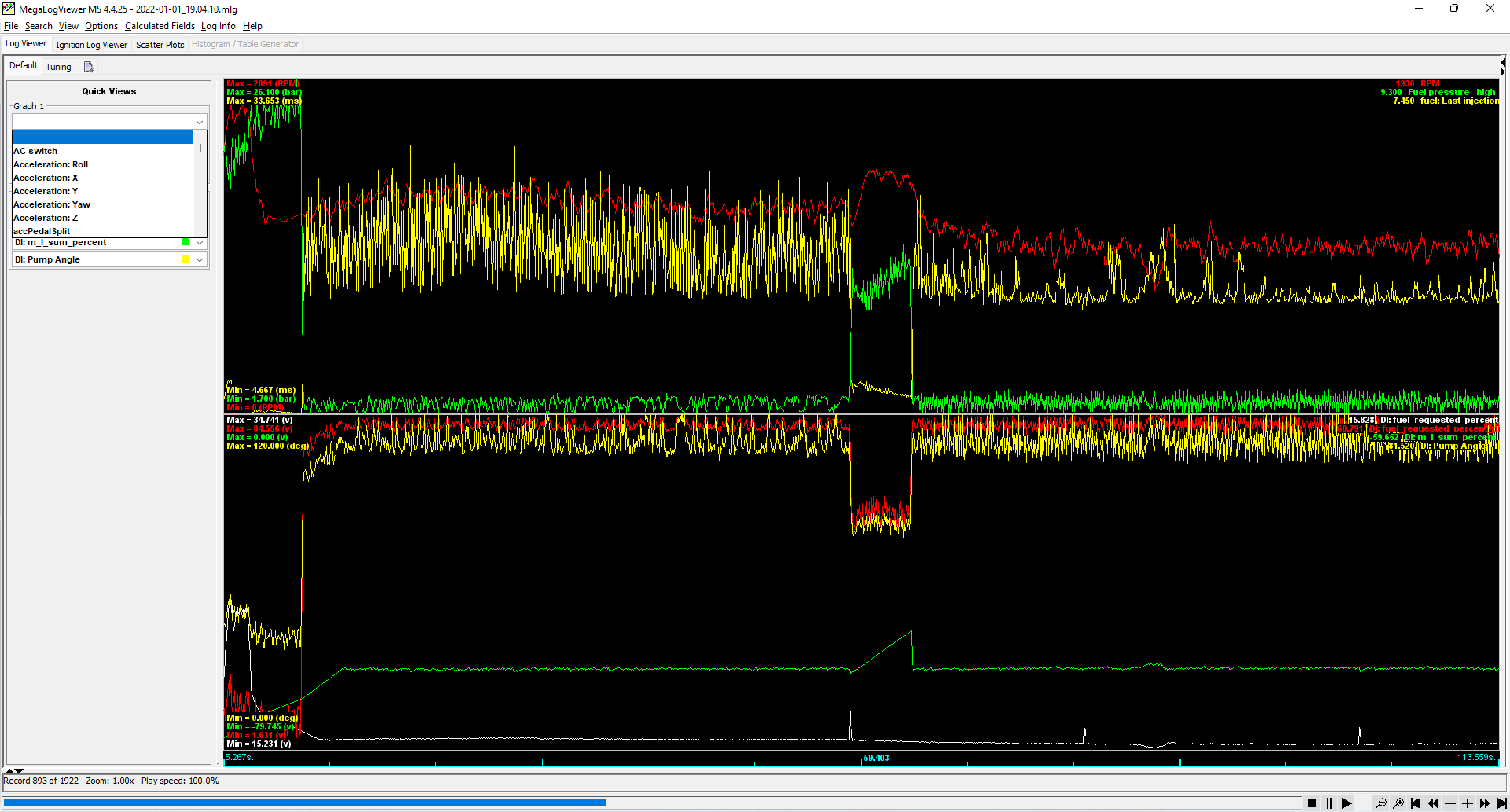This screenshot has width=1510, height=812.
Task: Open the Help menu
Action: 252,26
